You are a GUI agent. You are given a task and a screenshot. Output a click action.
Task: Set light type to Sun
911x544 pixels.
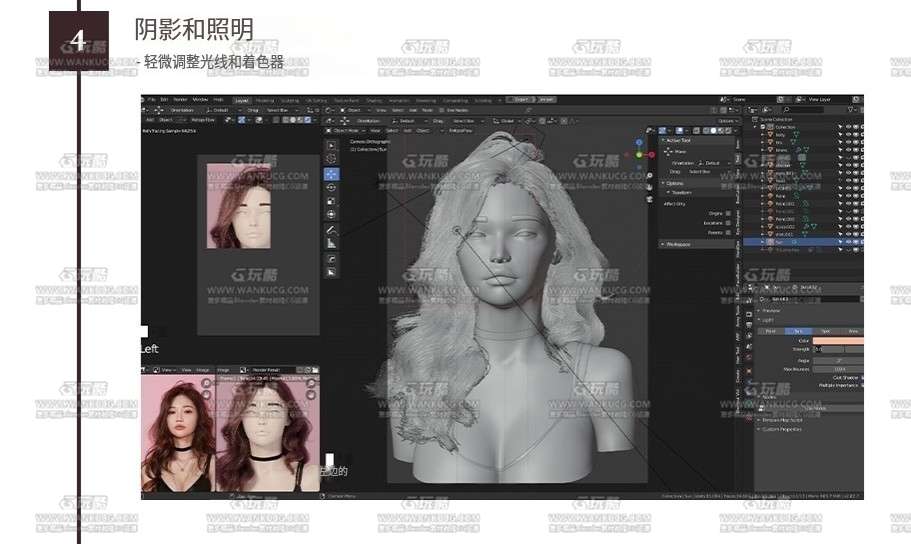[798, 331]
